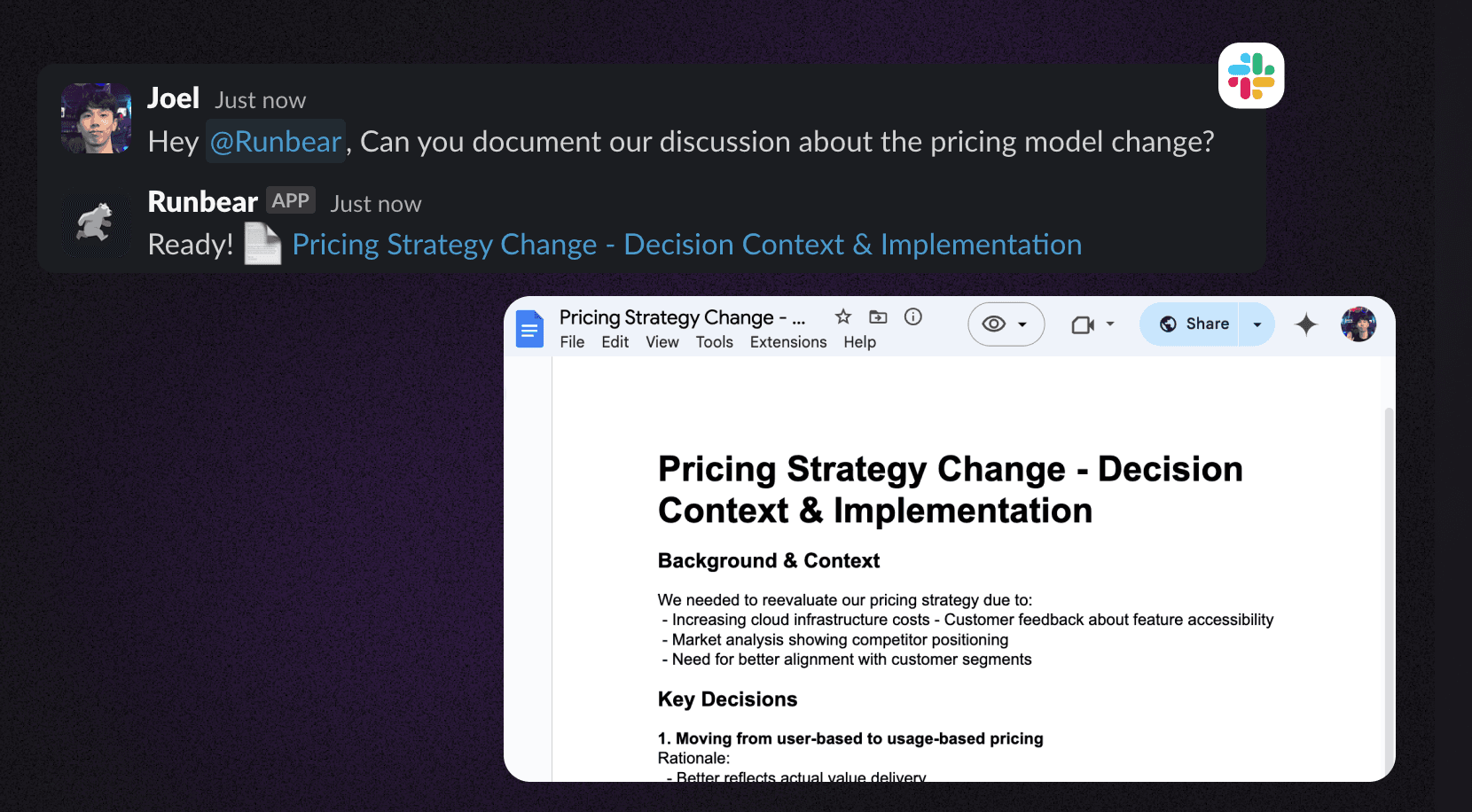Click the Slack logo icon
The width and height of the screenshot is (1472, 812).
[1250, 76]
